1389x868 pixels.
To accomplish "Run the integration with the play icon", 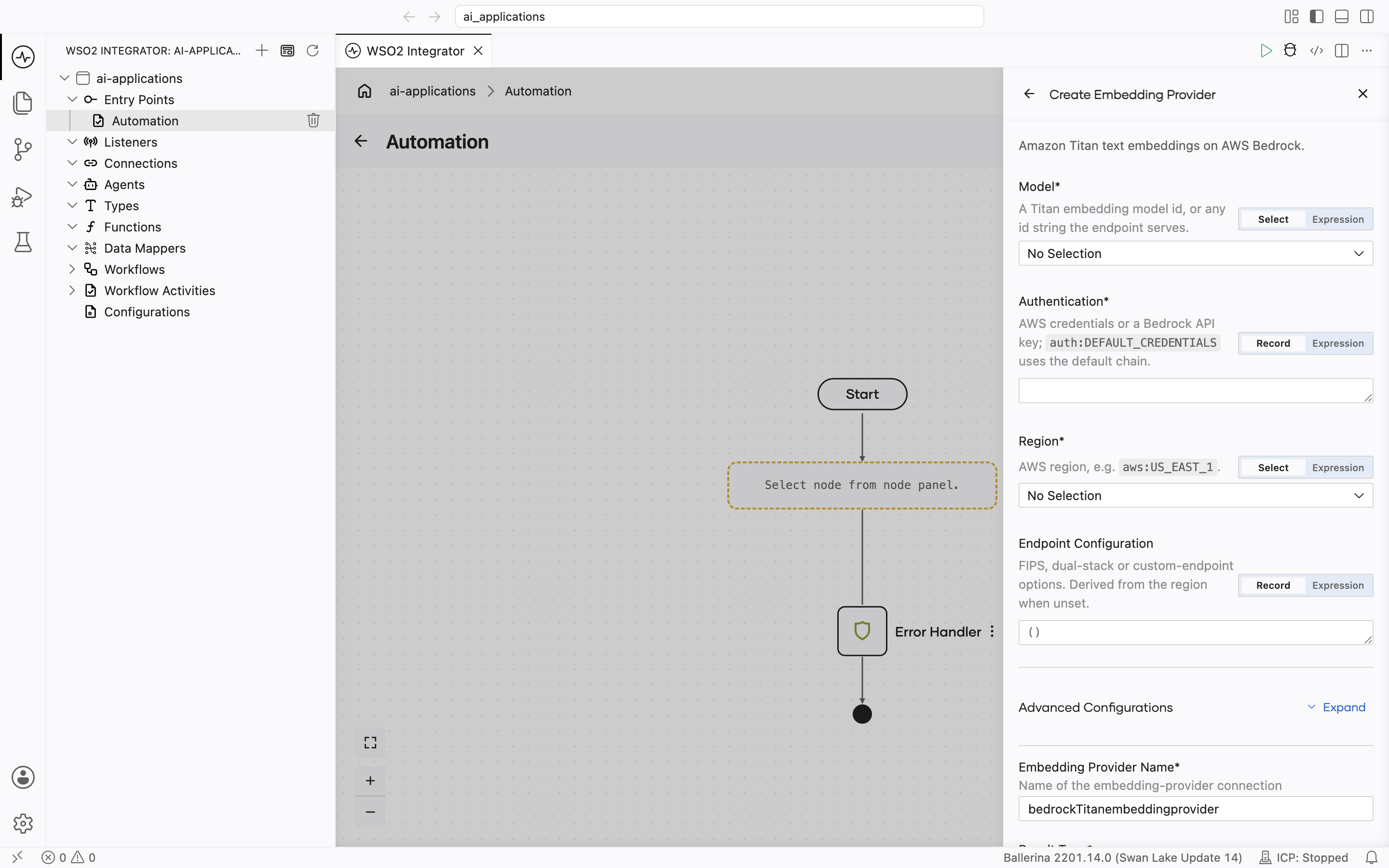I will coord(1266,51).
